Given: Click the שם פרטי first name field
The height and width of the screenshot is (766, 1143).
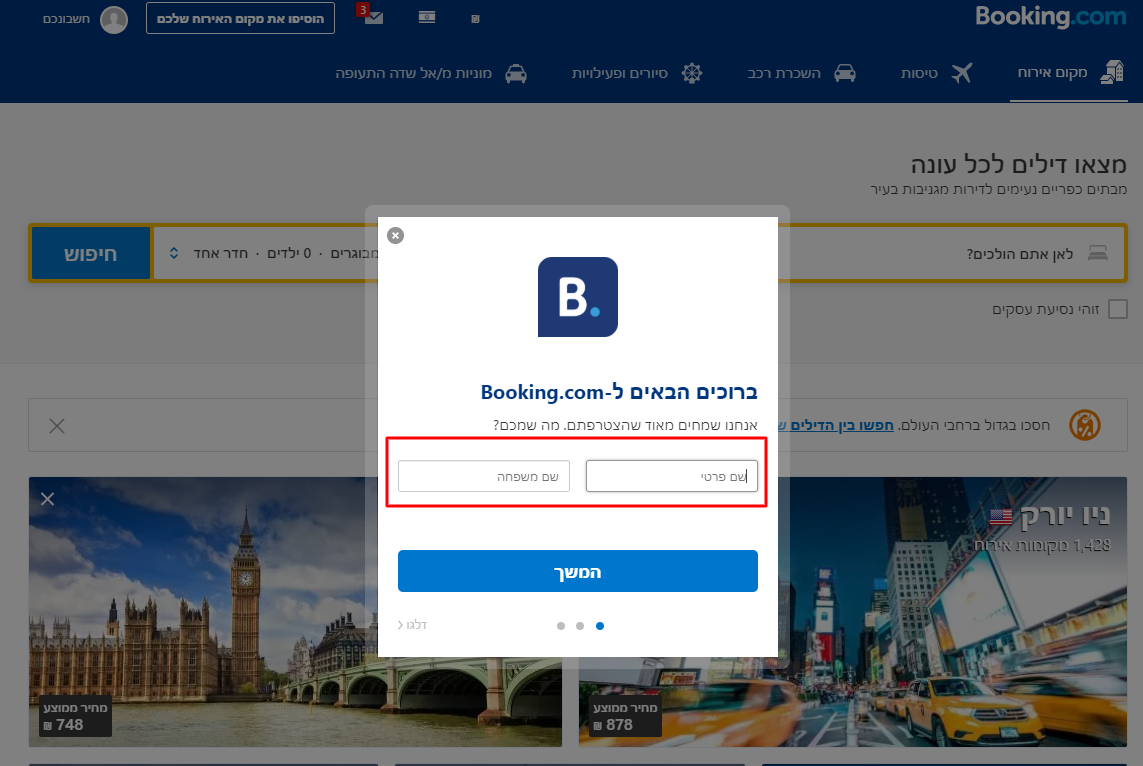Looking at the screenshot, I should [x=671, y=476].
